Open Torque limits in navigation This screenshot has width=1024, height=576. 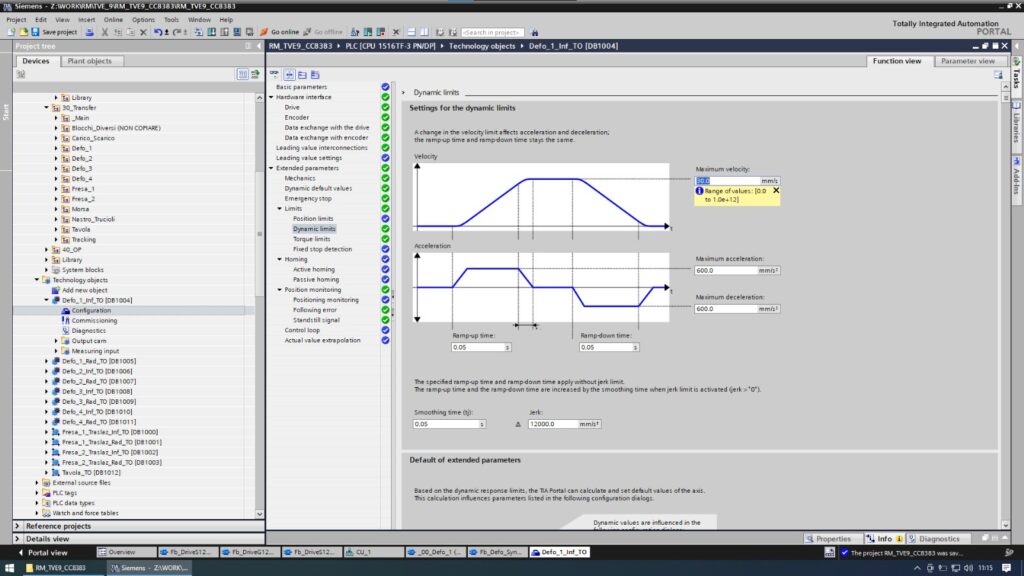coord(312,239)
